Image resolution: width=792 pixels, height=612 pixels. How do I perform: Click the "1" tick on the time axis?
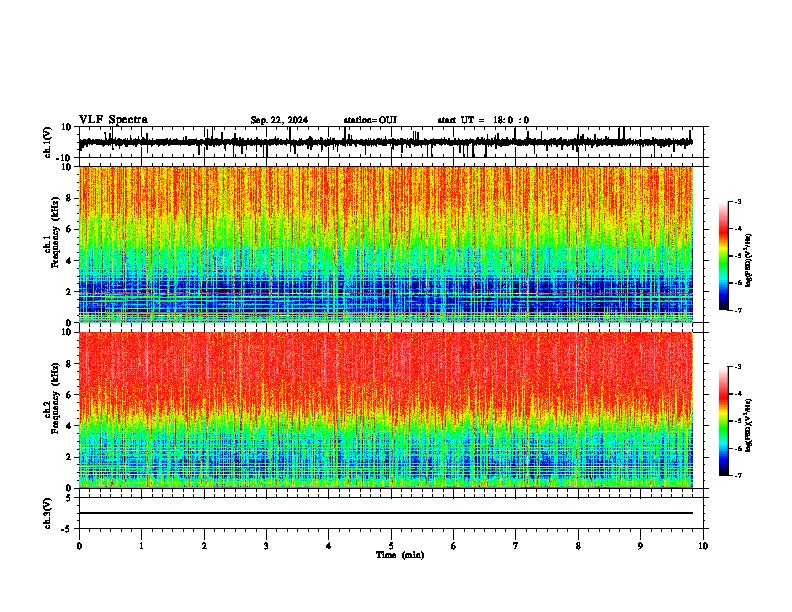click(141, 546)
